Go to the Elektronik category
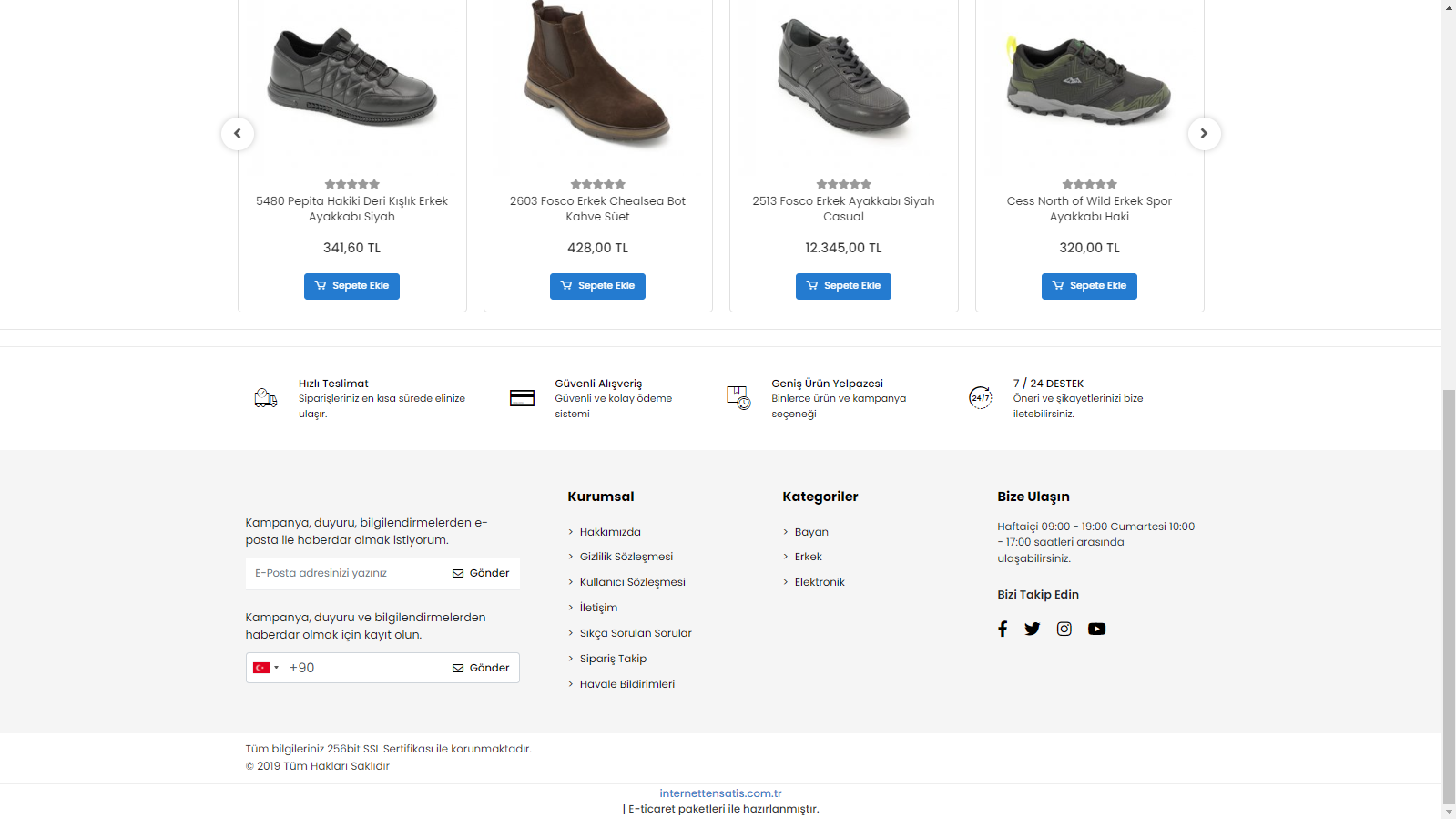Image resolution: width=1456 pixels, height=819 pixels. 820,582
